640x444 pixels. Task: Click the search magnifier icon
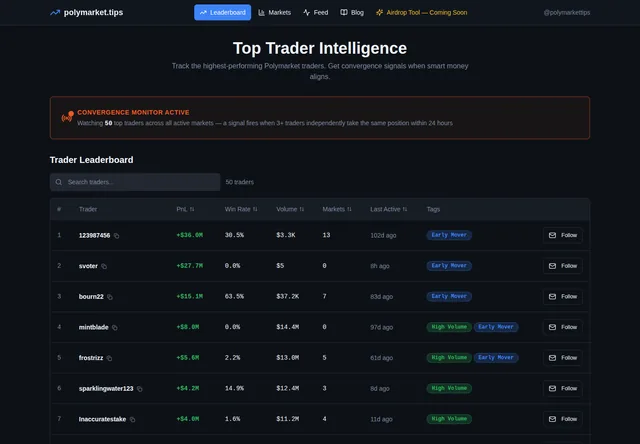[59, 182]
